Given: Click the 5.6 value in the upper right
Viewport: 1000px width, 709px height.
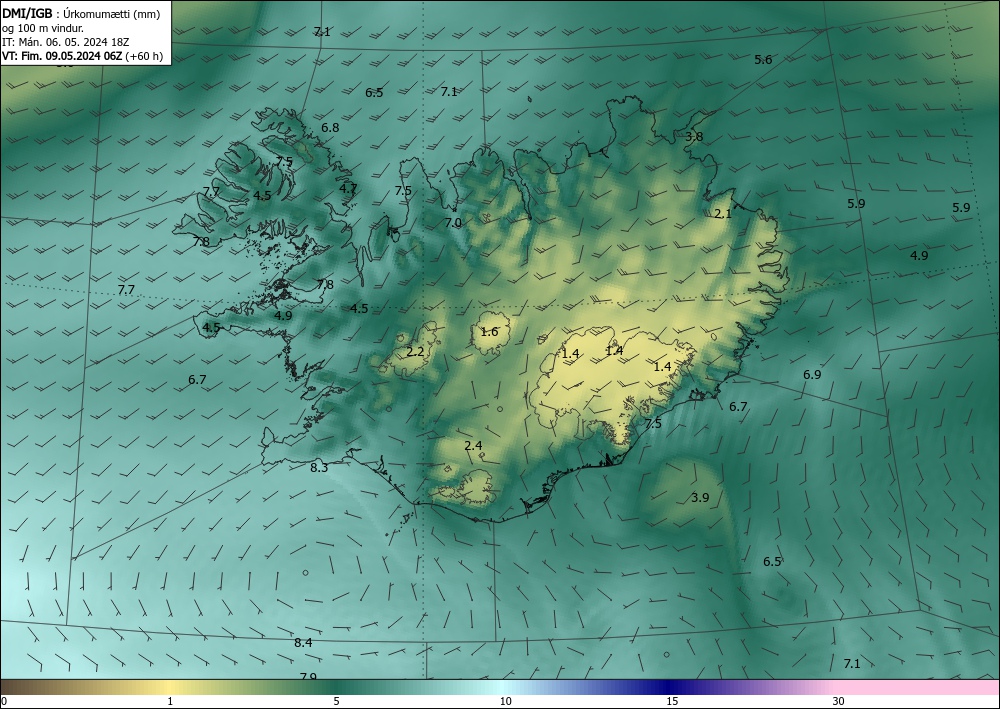Looking at the screenshot, I should click(763, 60).
